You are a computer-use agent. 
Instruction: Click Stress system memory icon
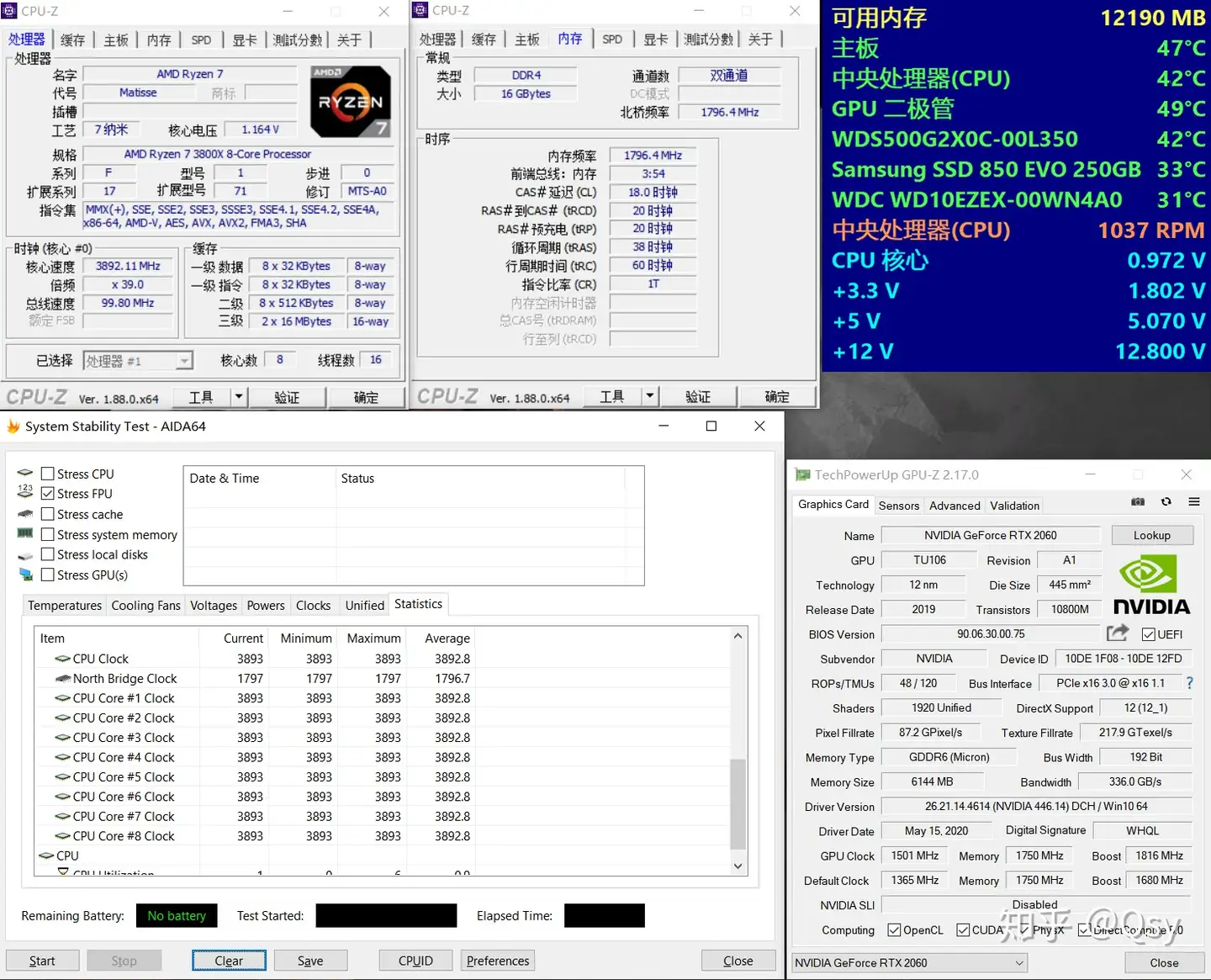pos(25,533)
